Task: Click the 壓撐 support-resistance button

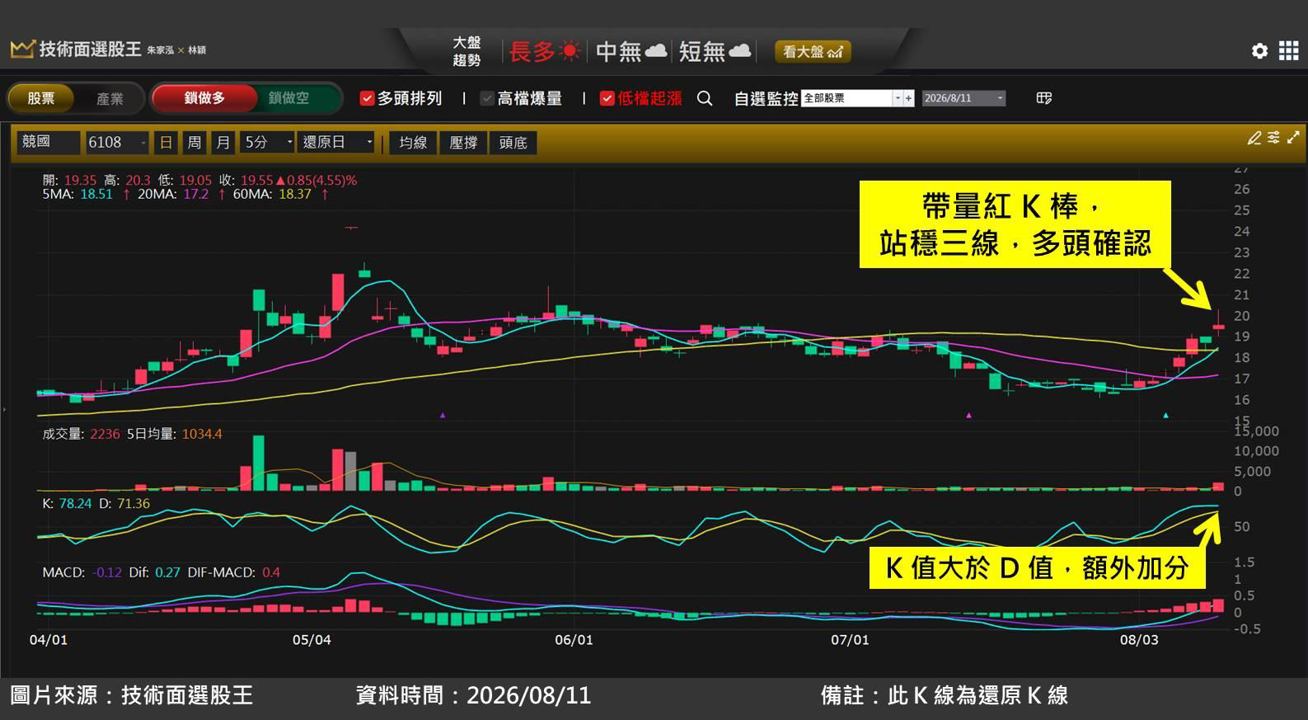Action: (463, 142)
